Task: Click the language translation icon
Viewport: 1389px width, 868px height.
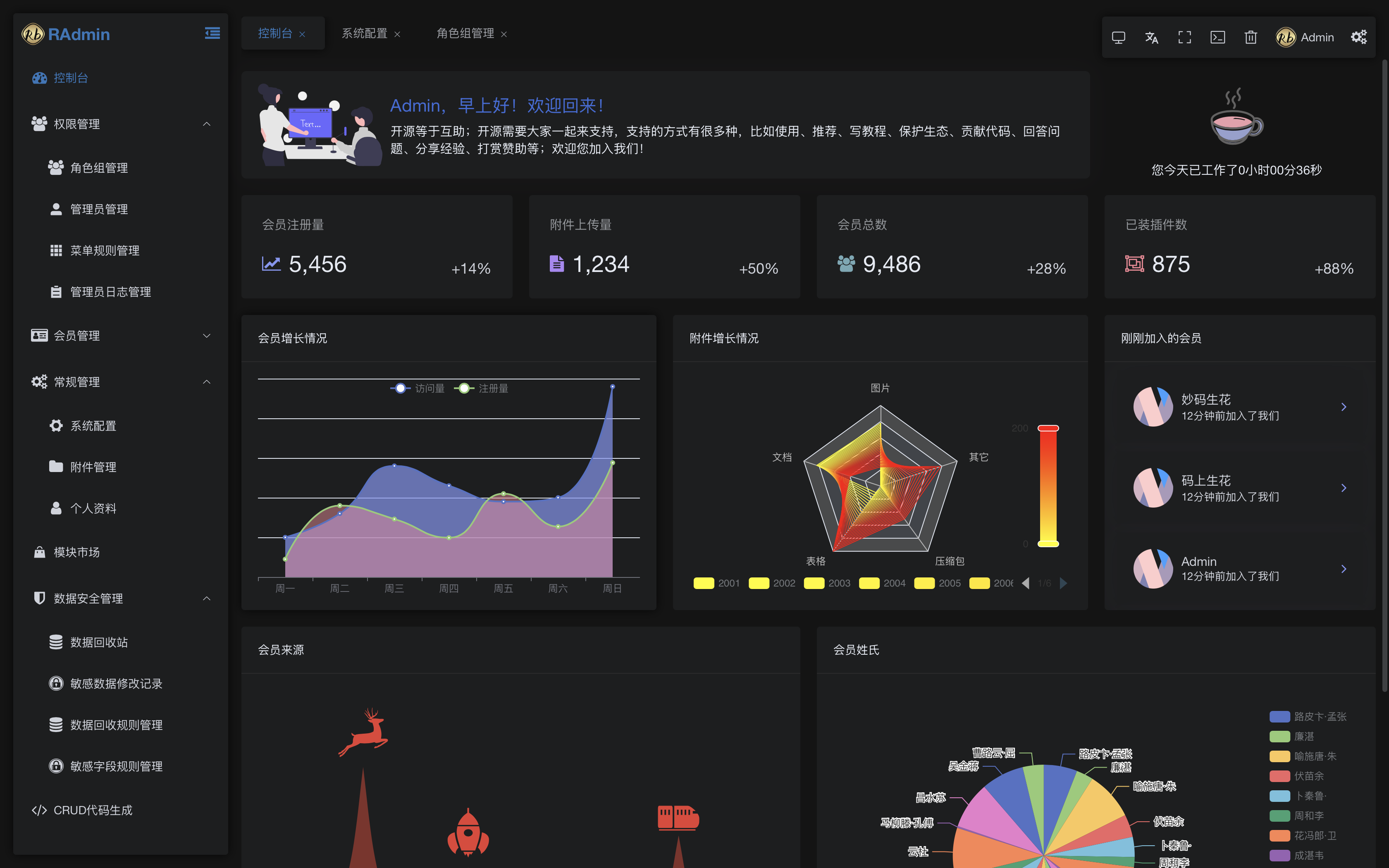Action: (1151, 37)
